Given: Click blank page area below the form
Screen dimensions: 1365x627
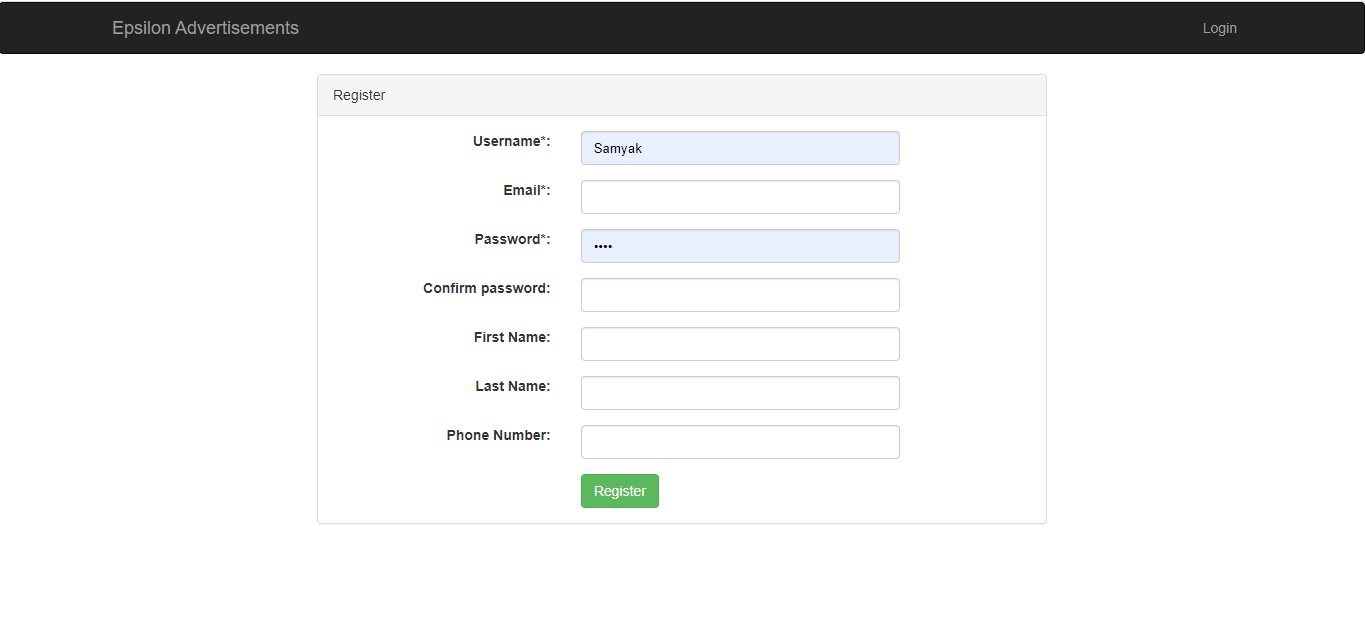Looking at the screenshot, I should point(682,580).
